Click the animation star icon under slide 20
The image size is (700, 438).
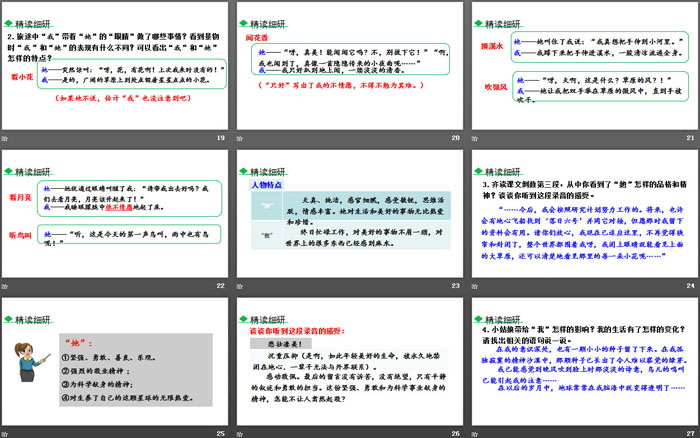pos(240,138)
